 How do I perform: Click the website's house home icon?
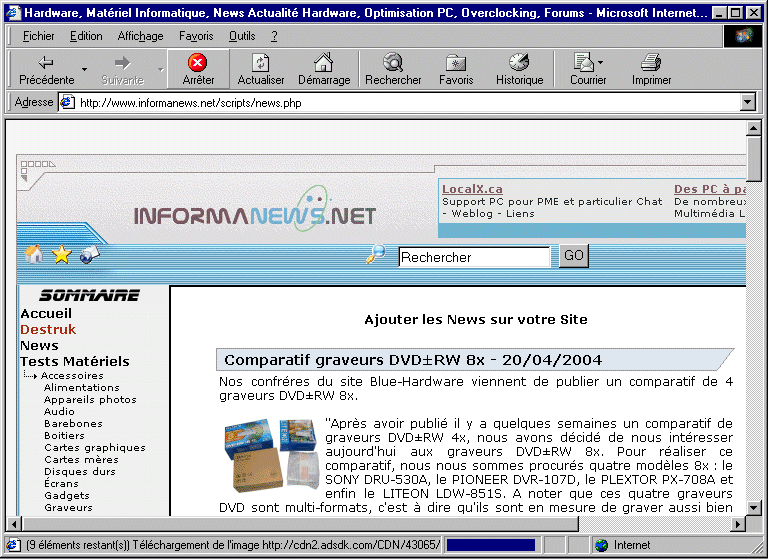click(x=34, y=255)
